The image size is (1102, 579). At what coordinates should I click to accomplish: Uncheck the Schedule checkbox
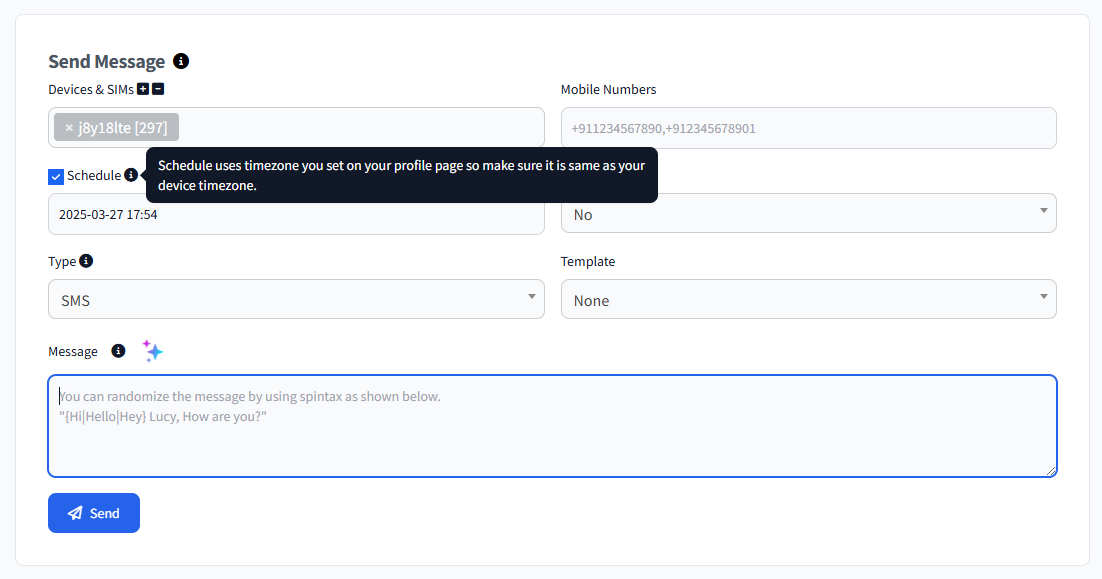[56, 176]
